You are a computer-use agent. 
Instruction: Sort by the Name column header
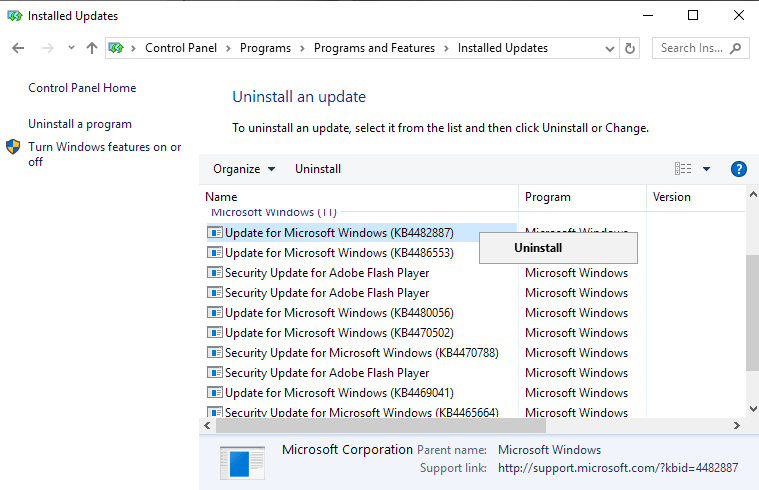(x=359, y=197)
